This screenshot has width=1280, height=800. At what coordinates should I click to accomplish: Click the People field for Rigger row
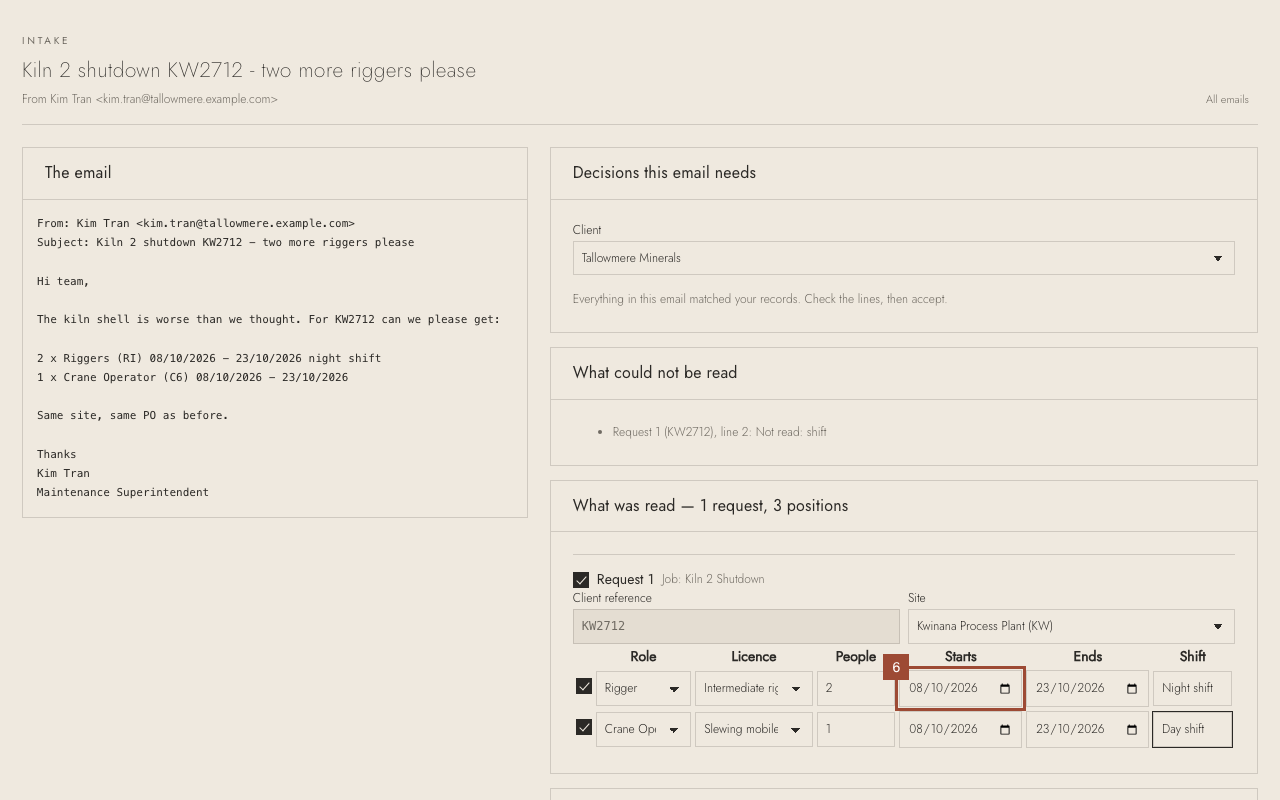pyautogui.click(x=855, y=688)
